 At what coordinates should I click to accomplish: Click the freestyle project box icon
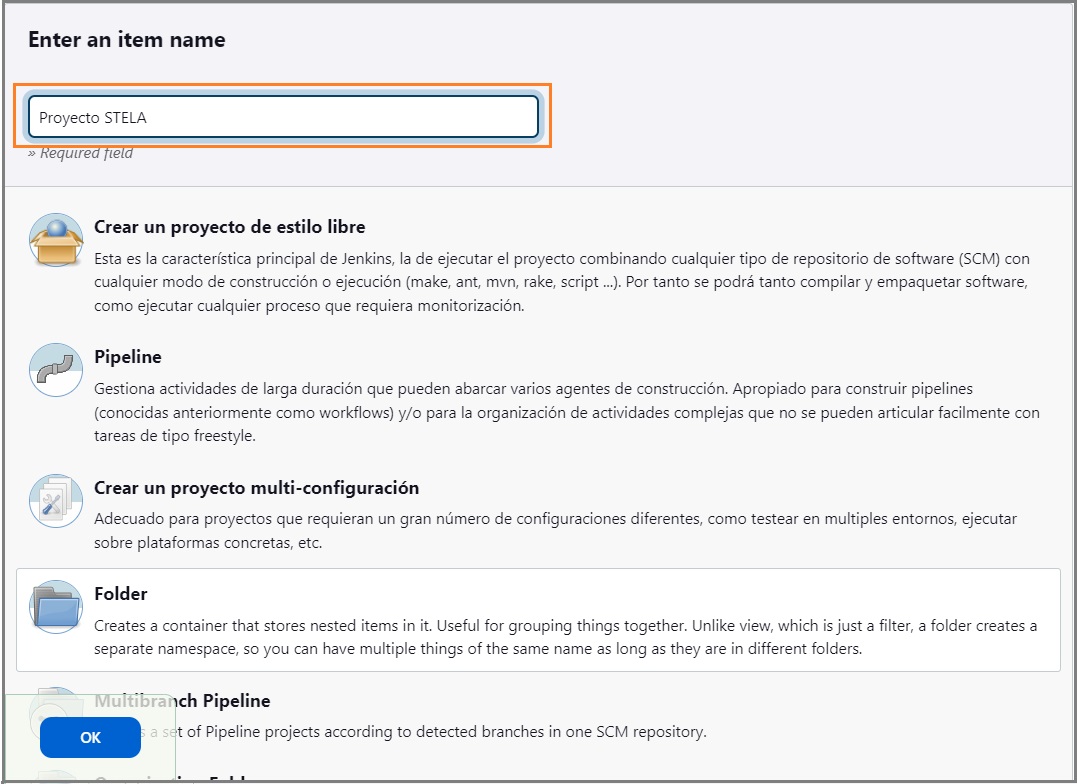pyautogui.click(x=56, y=239)
